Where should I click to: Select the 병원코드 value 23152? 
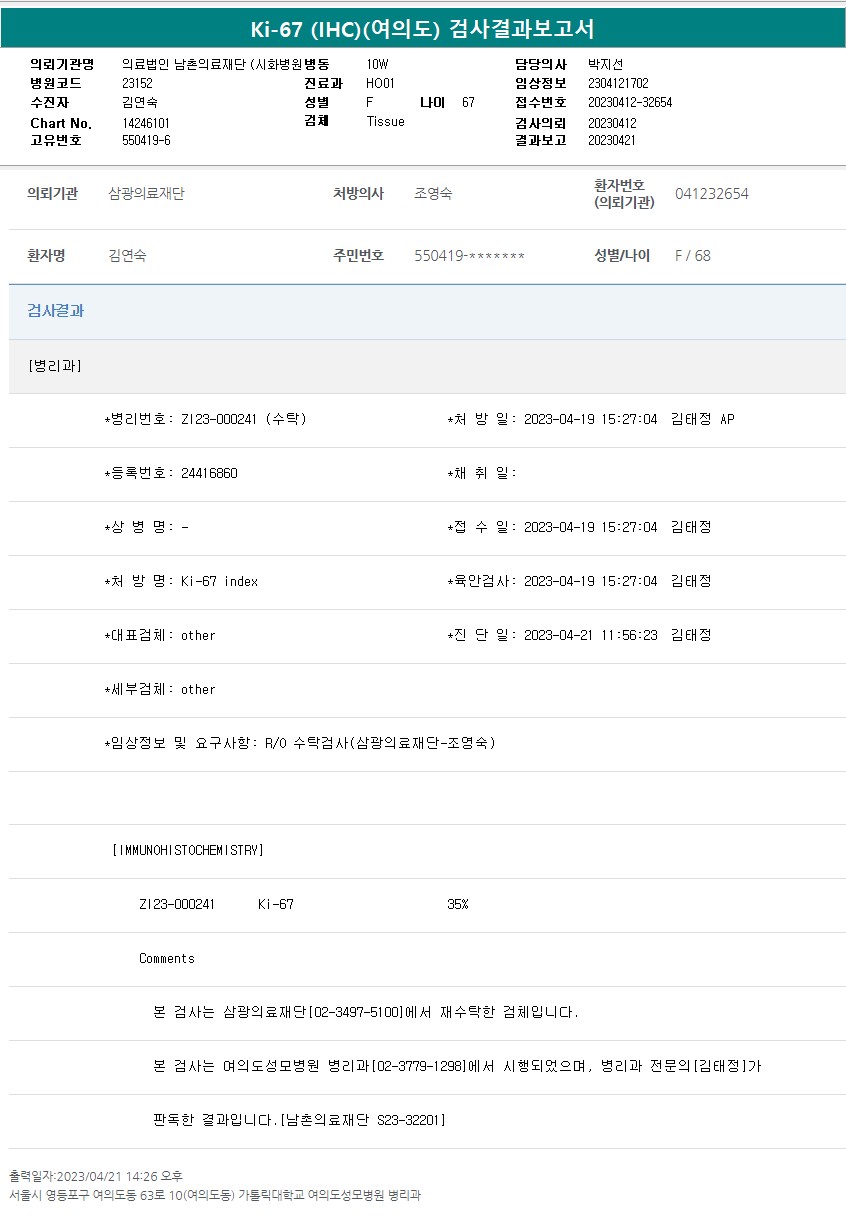point(137,83)
